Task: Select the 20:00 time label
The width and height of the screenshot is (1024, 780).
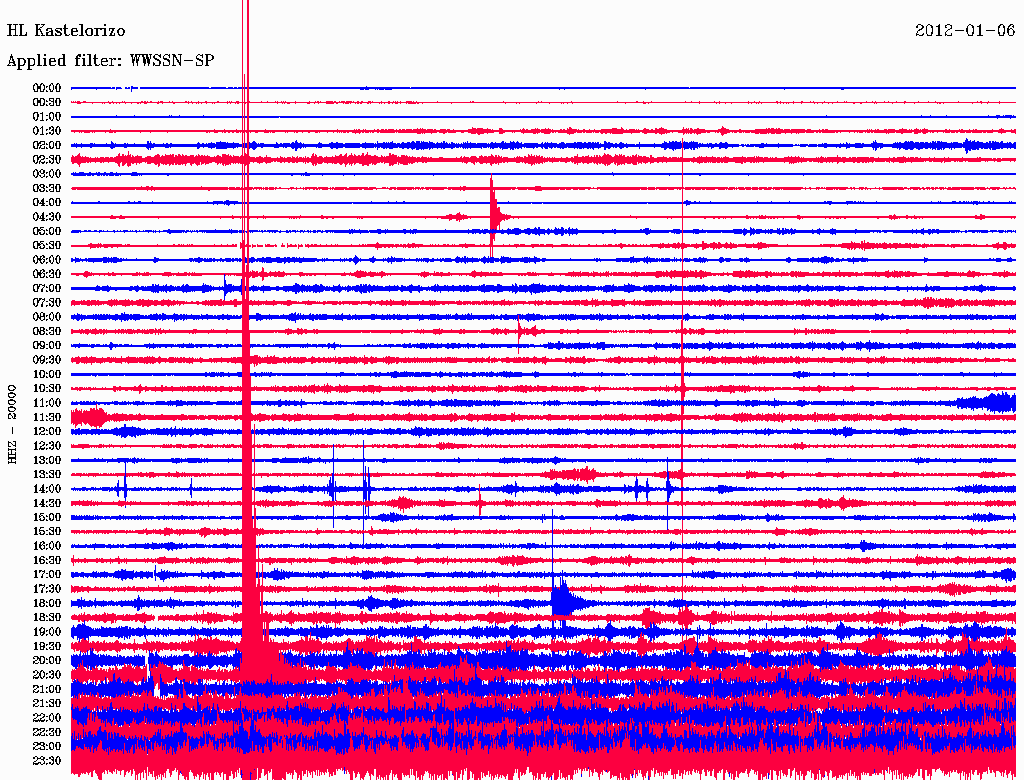Action: [47, 660]
